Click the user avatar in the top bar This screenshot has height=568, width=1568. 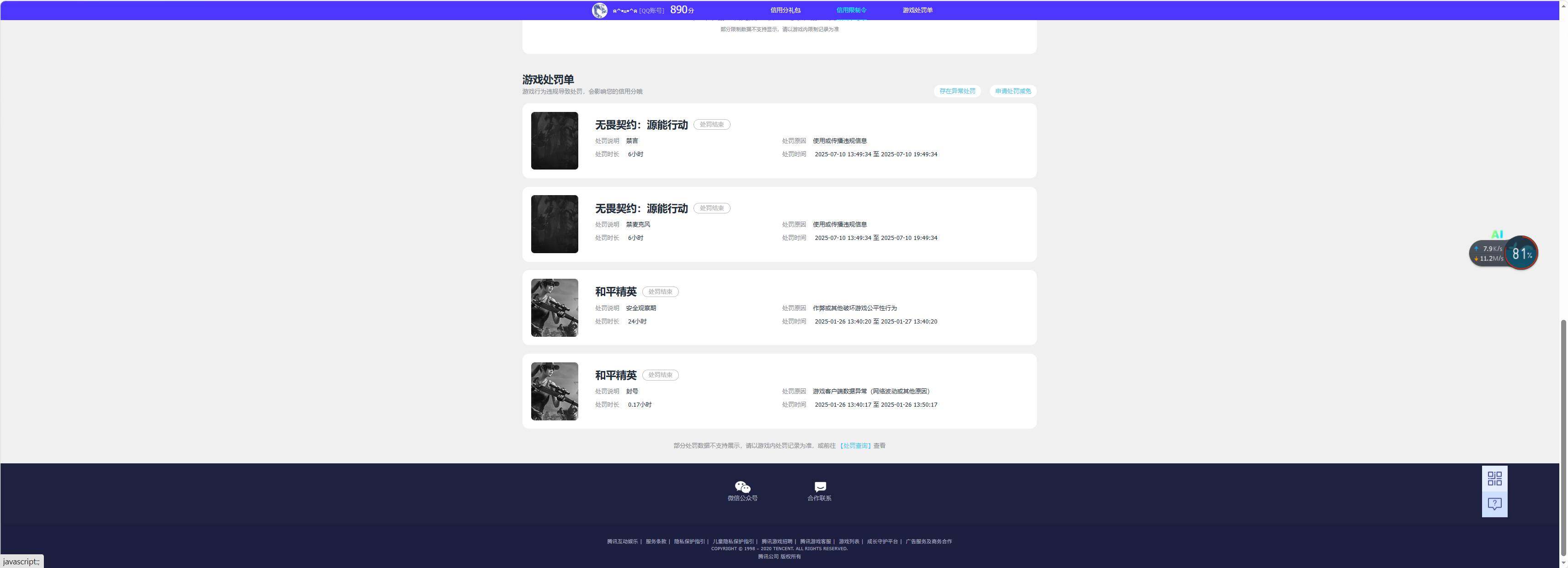pyautogui.click(x=600, y=11)
